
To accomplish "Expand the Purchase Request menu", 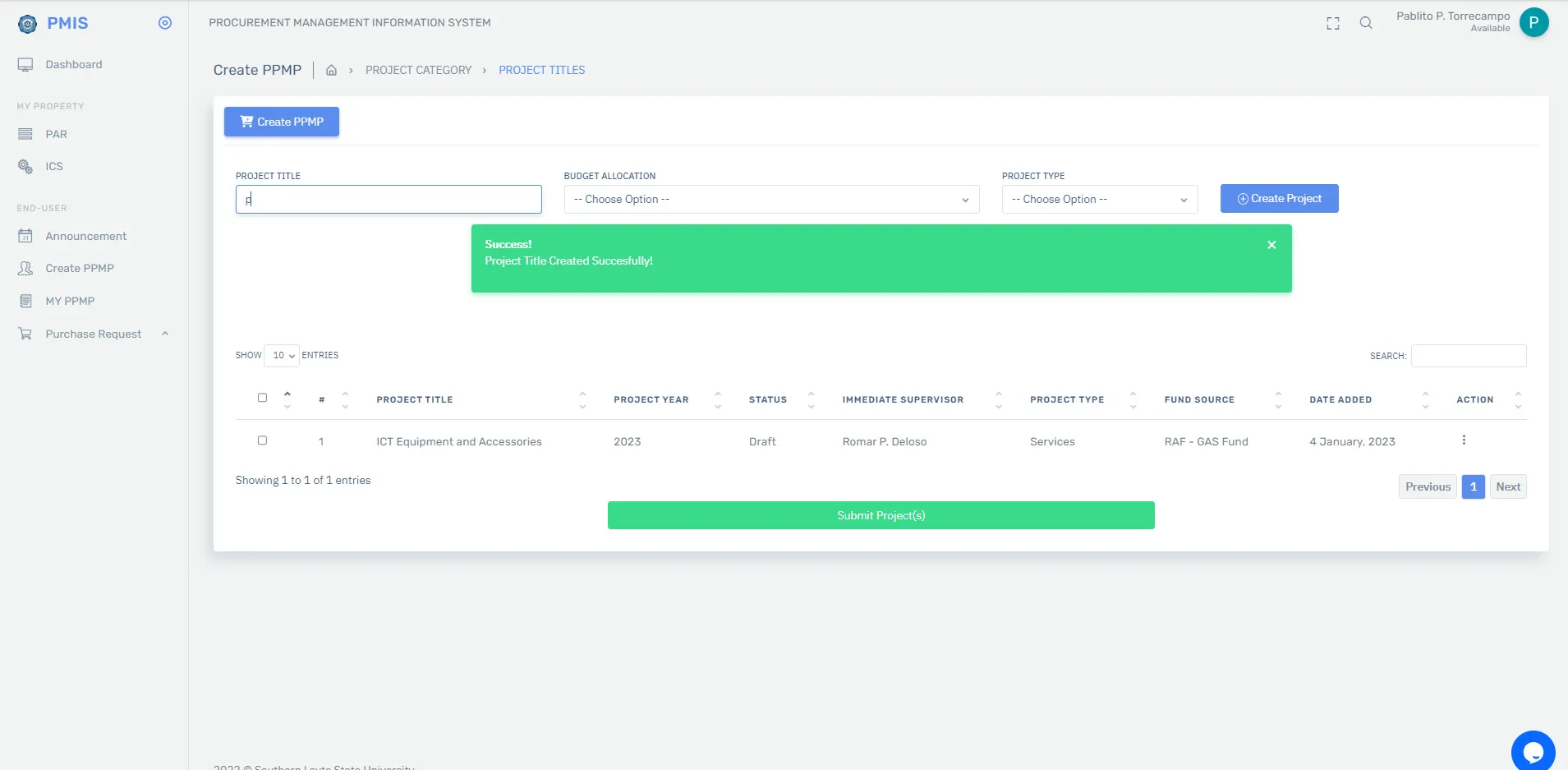I will pos(94,334).
